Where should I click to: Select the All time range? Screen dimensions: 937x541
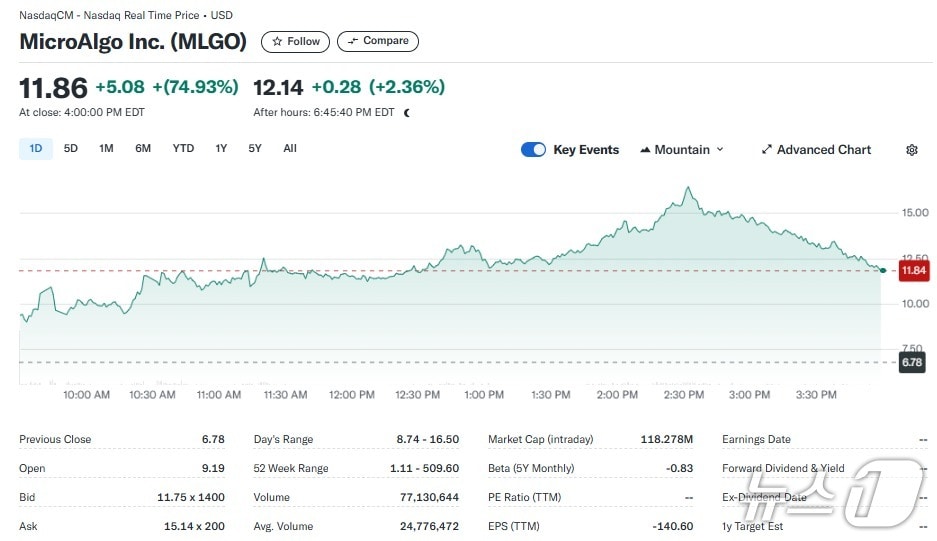pyautogui.click(x=290, y=149)
